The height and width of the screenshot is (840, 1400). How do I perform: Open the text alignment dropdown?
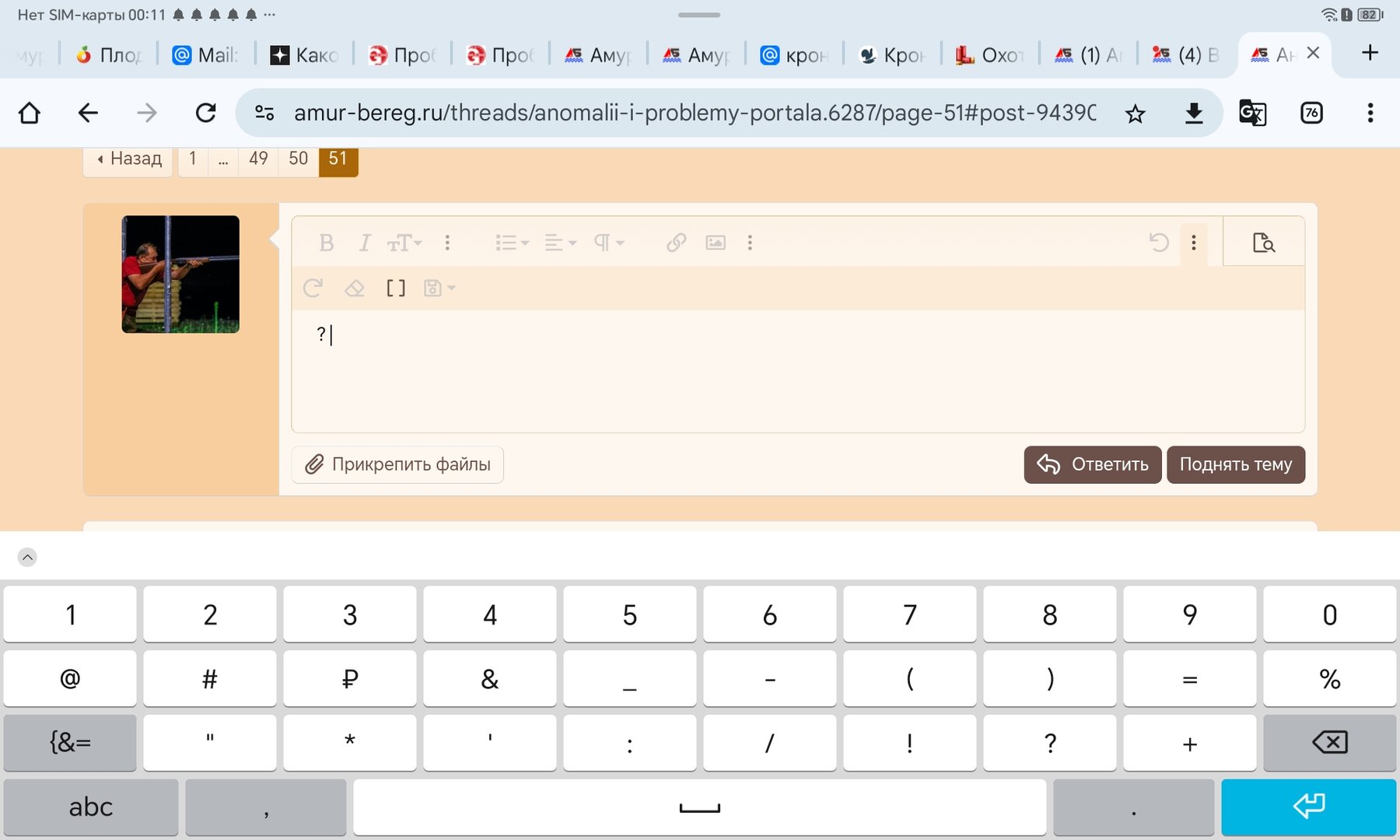[560, 243]
